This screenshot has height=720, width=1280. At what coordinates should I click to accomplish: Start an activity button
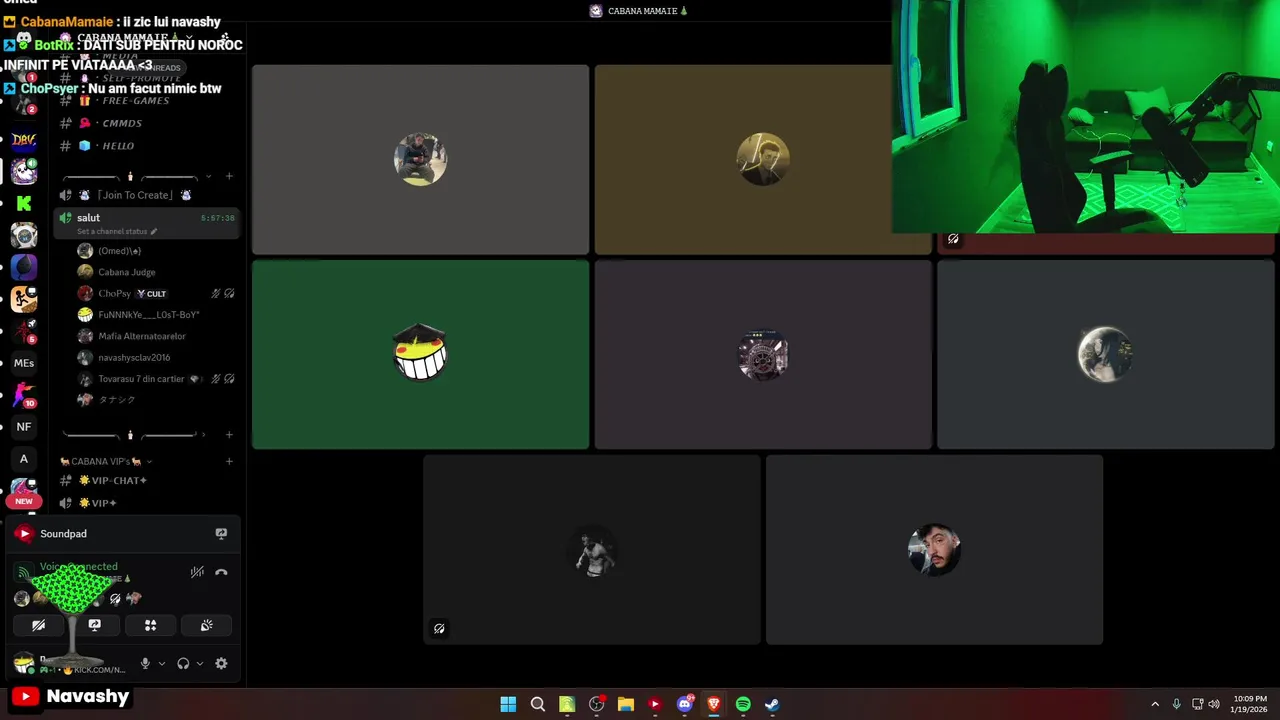151,625
